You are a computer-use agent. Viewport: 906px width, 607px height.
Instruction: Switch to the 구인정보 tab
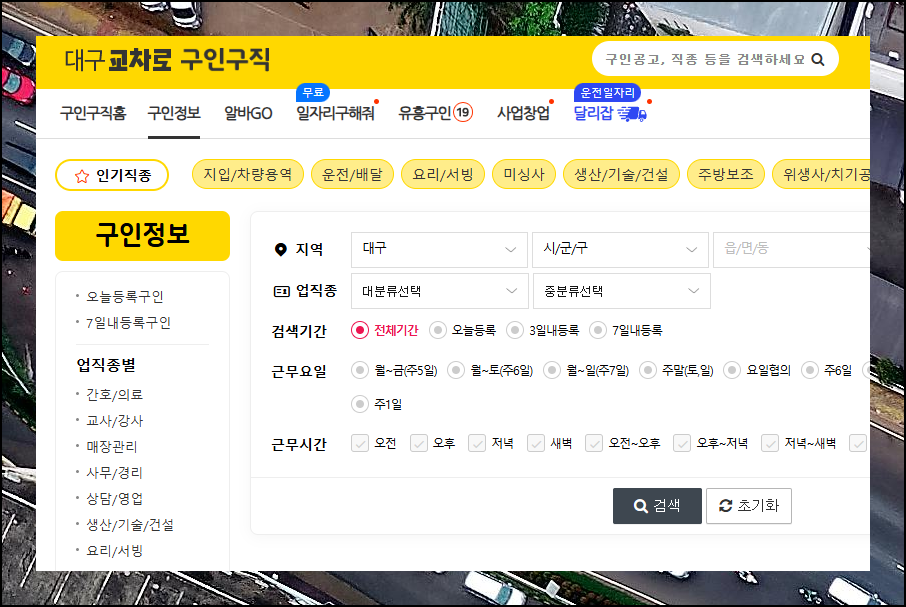coord(174,113)
